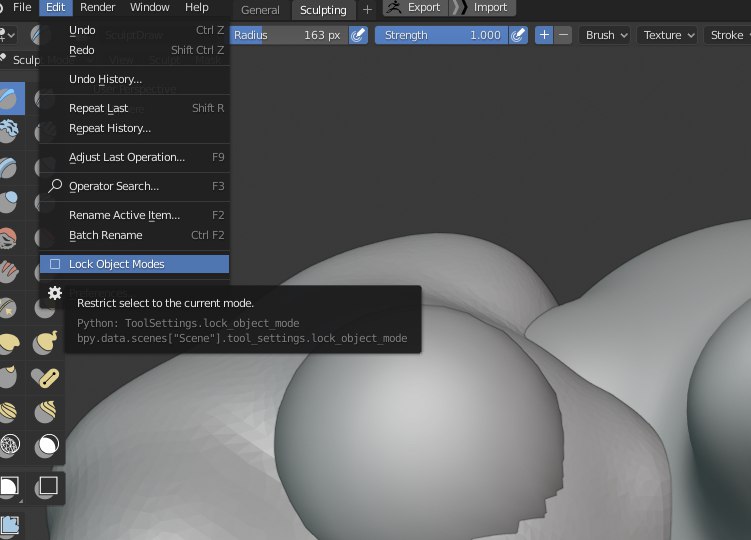Image resolution: width=751 pixels, height=540 pixels.
Task: Choose Undo from Edit menu
Action: pos(135,30)
